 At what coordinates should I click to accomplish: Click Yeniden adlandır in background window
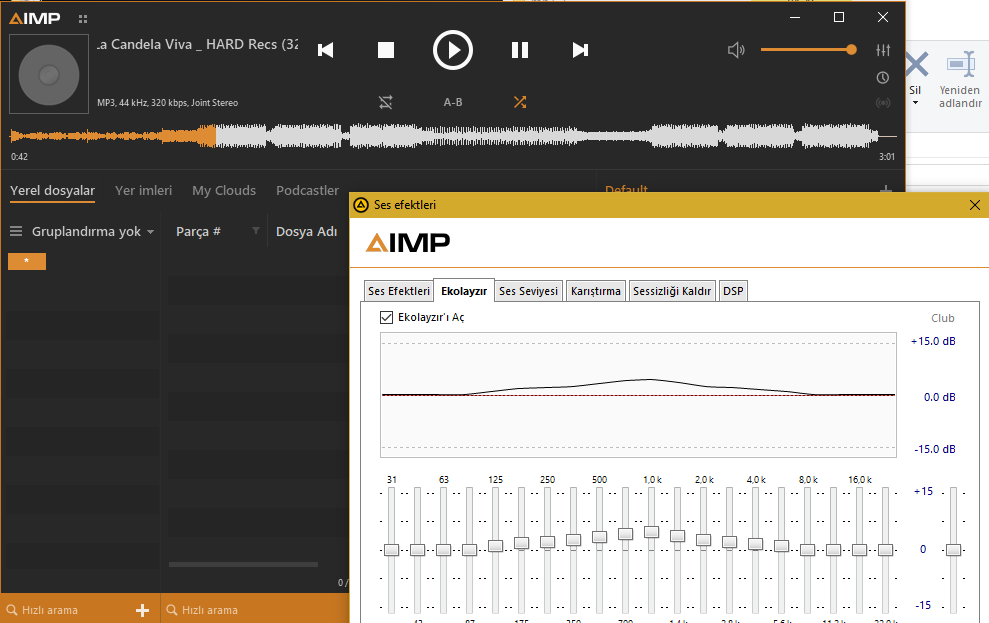click(960, 79)
